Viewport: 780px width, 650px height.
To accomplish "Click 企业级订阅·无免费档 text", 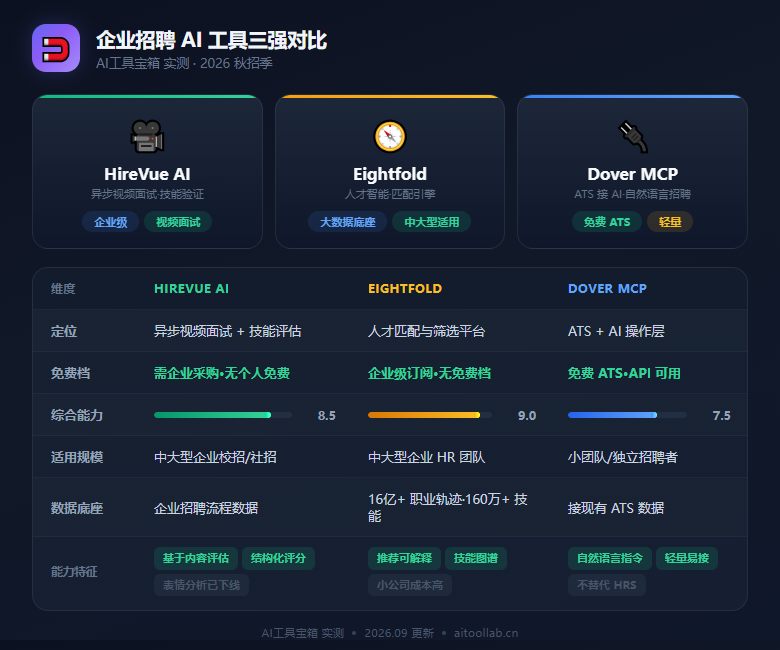I will [x=429, y=373].
